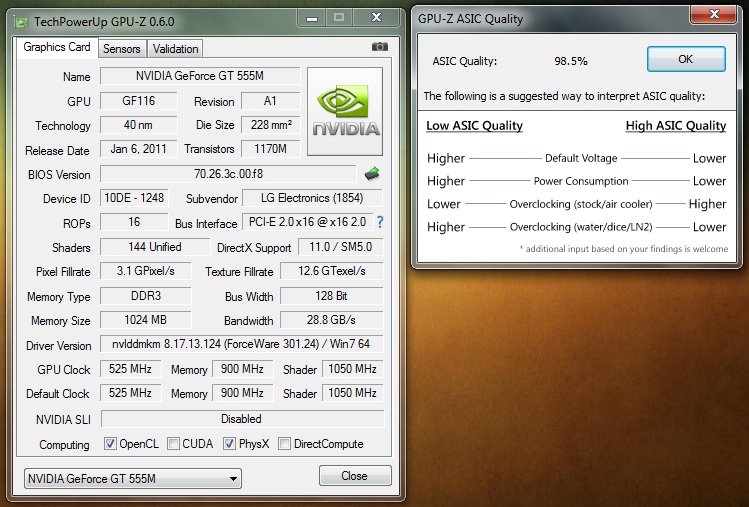Click the DirectX Support field 11.0 / SM5.0
Screen dimensions: 749x507
(x=341, y=247)
